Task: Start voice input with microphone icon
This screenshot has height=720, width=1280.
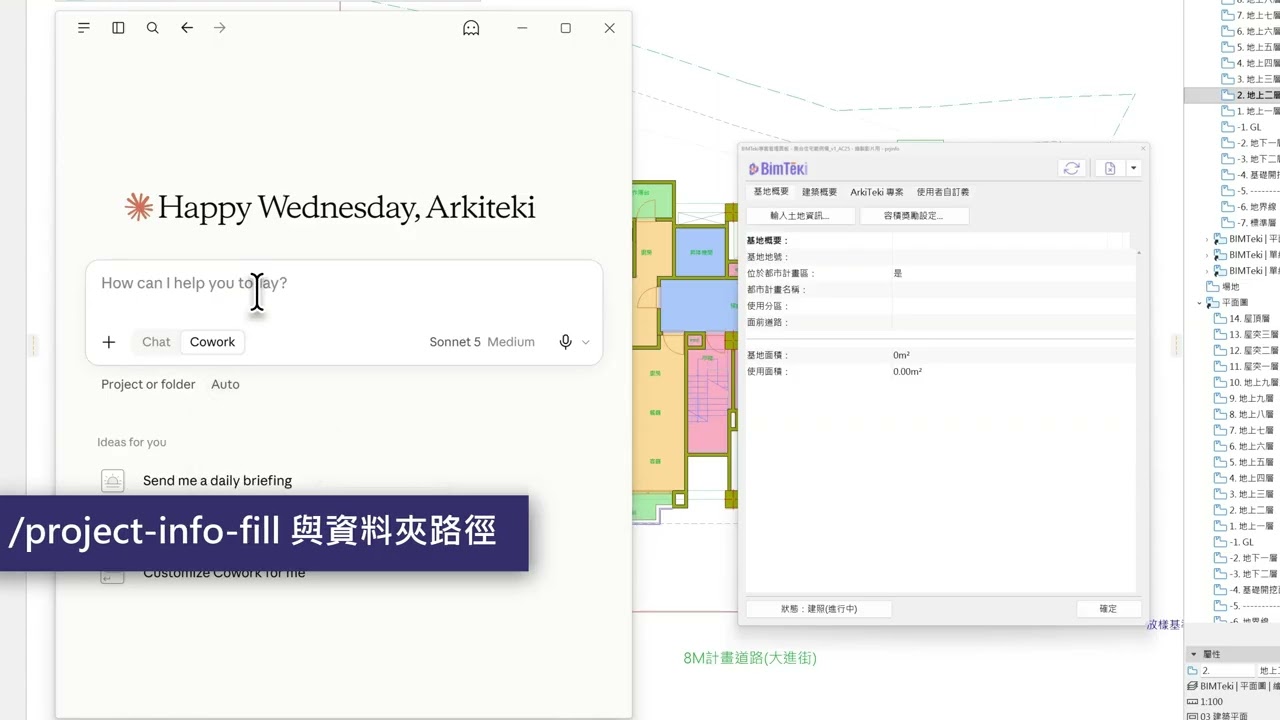Action: (565, 342)
